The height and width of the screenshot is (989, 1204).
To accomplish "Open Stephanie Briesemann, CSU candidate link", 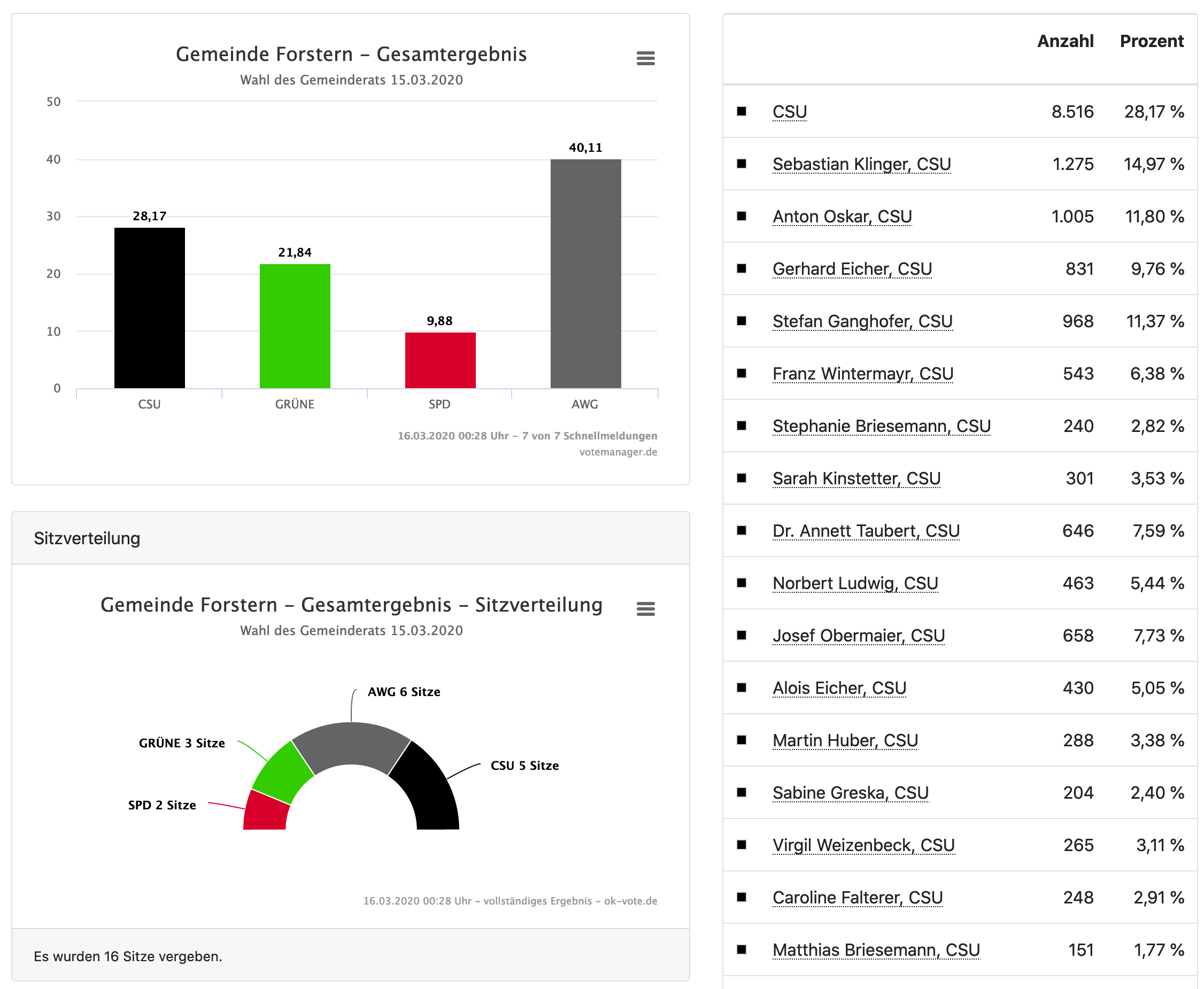I will (882, 426).
